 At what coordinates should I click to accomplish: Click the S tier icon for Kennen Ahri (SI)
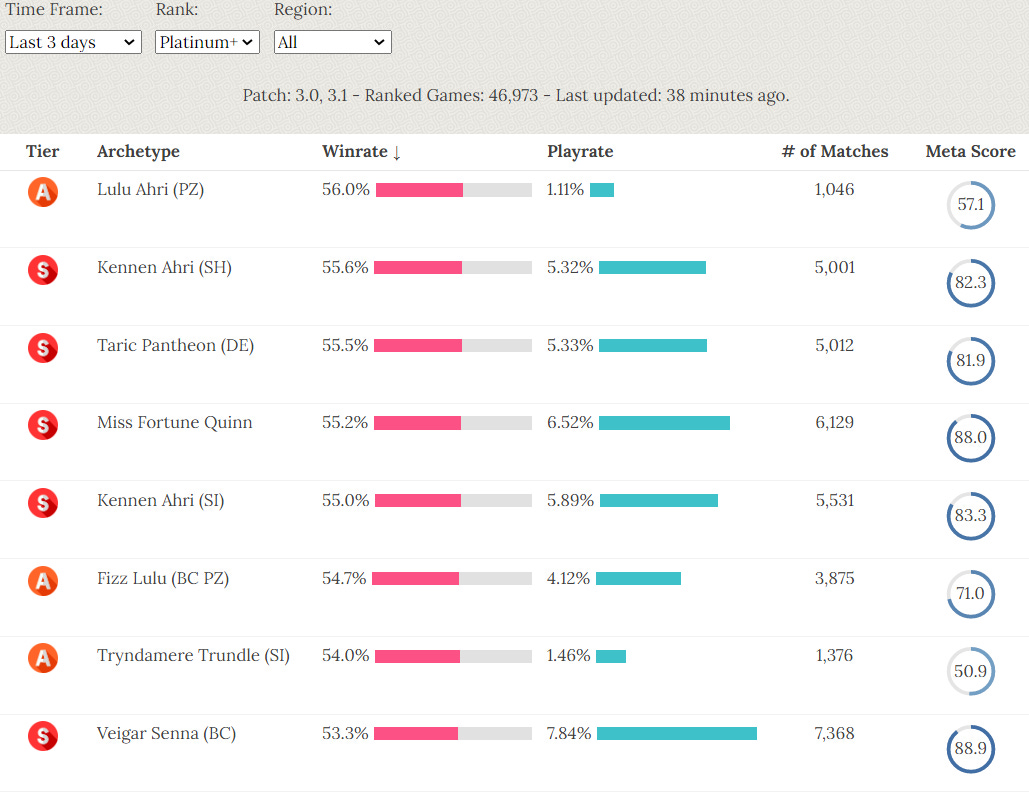coord(43,504)
